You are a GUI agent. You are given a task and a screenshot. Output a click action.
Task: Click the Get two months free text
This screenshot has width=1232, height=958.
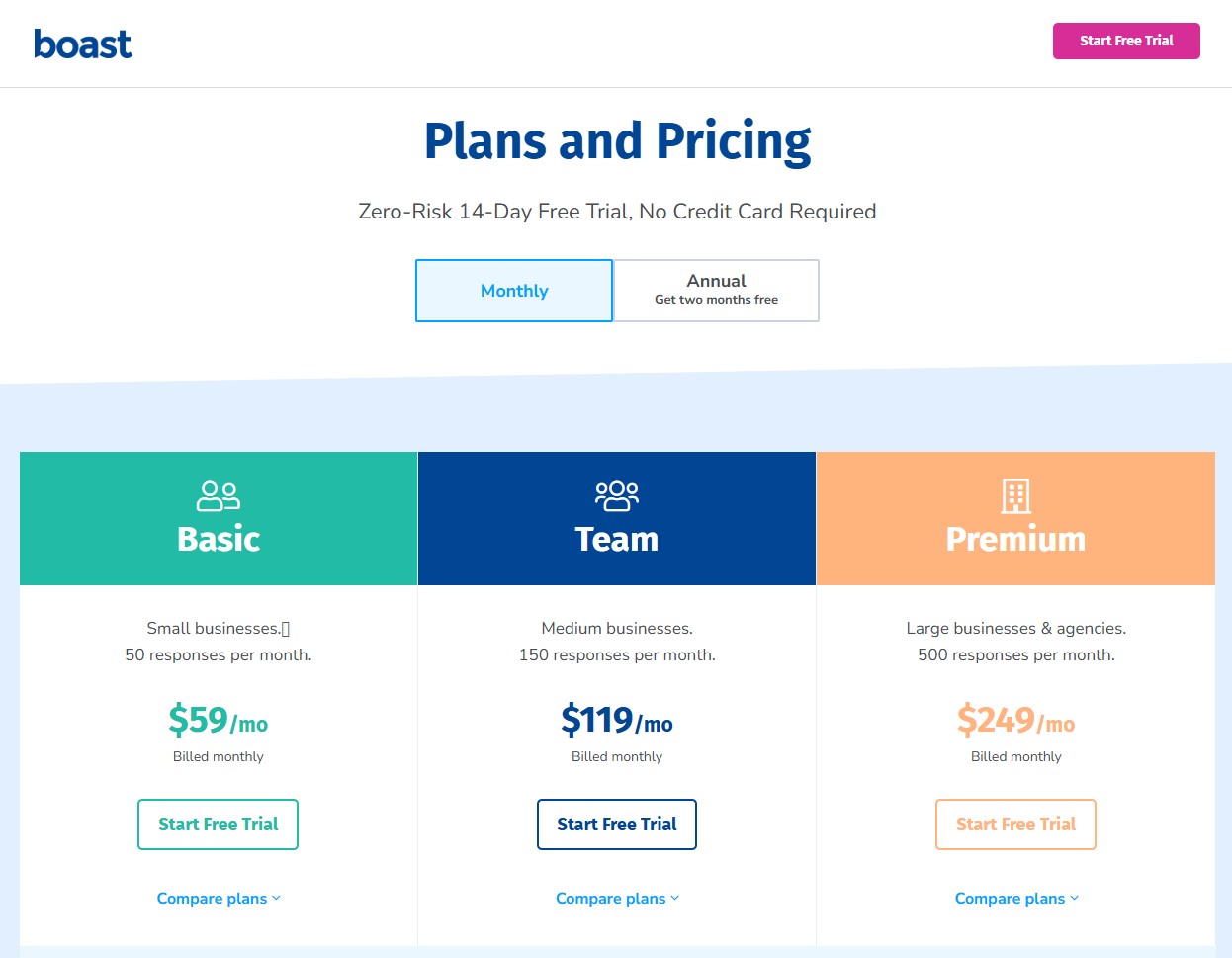point(716,300)
